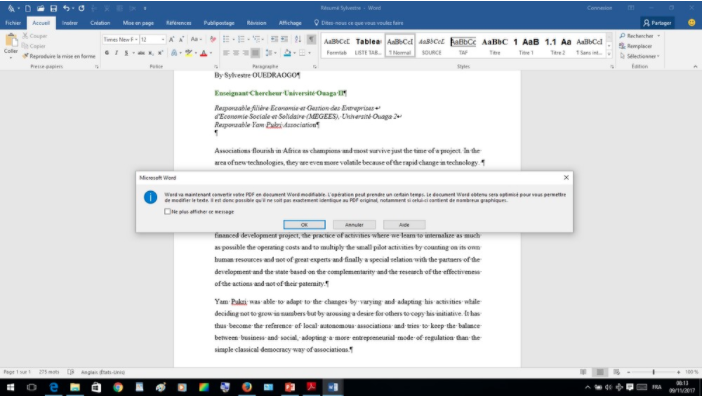The height and width of the screenshot is (400, 704).
Task: Expand the Styles gallery more arrow
Action: tap(609, 55)
